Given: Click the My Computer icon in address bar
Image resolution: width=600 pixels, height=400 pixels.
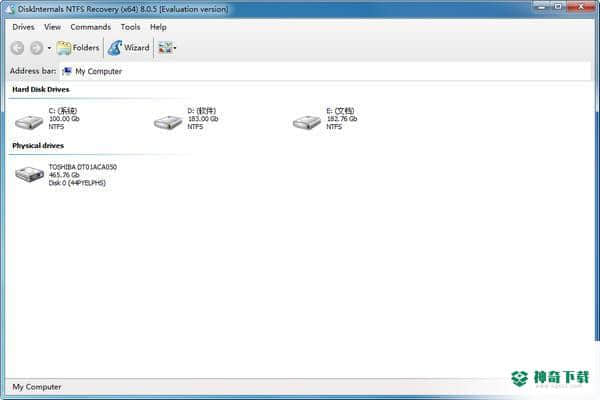Looking at the screenshot, I should [x=67, y=71].
